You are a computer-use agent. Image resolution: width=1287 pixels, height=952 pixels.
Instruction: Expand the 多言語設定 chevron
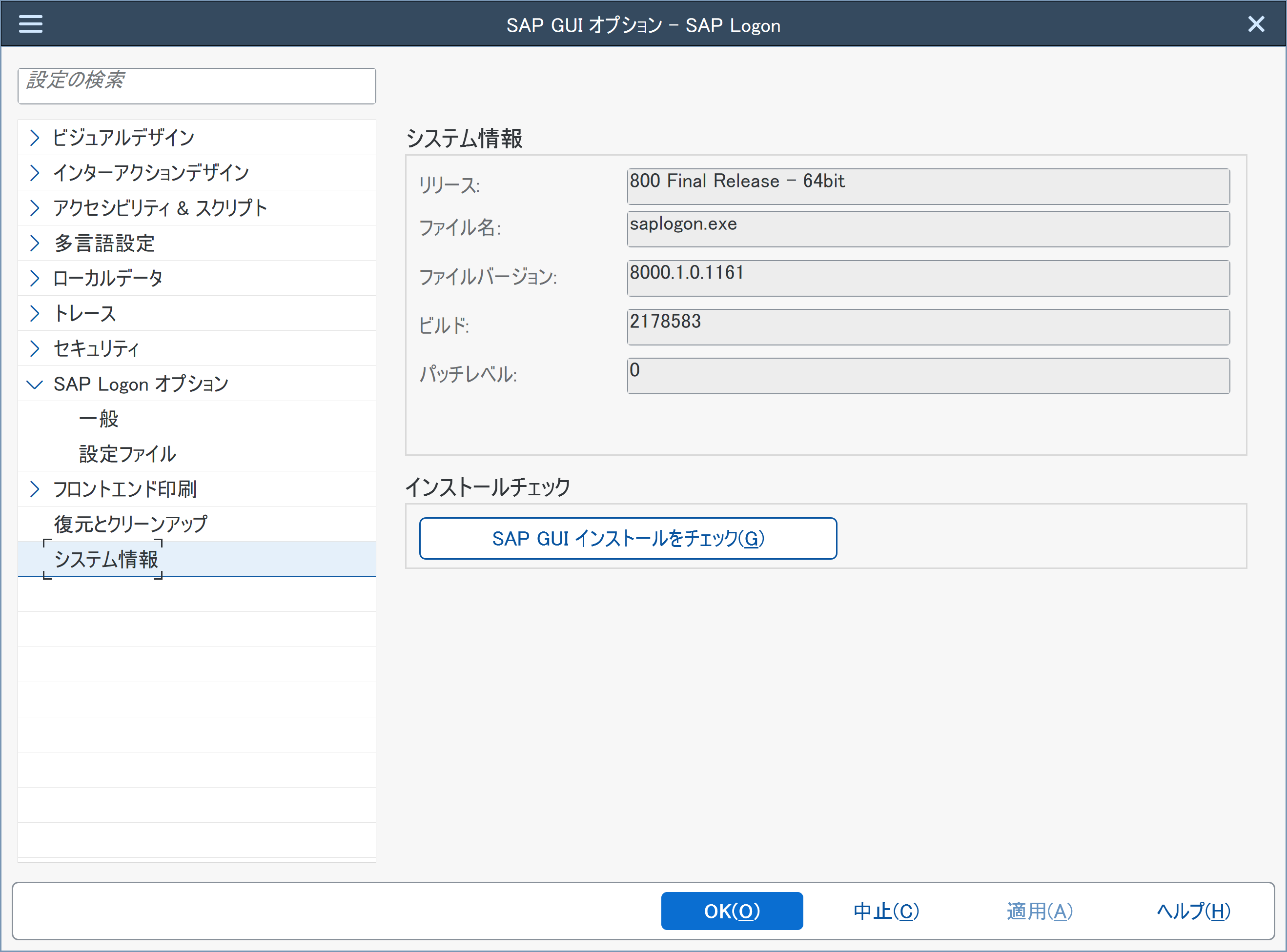(x=35, y=243)
